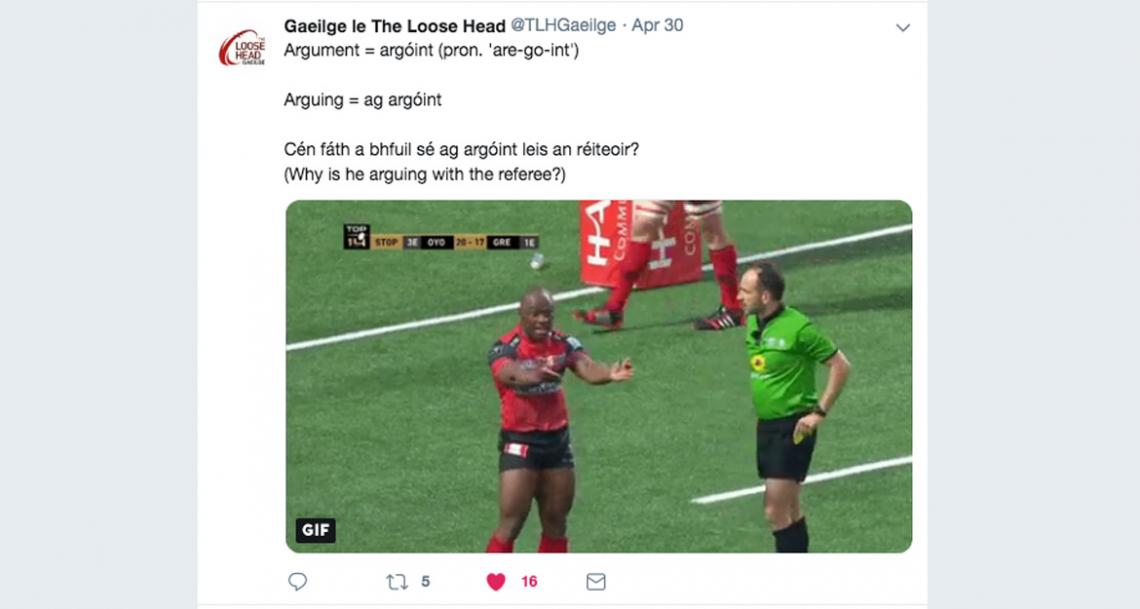Click the reply speech bubble icon
The height and width of the screenshot is (609, 1140).
pyautogui.click(x=297, y=581)
